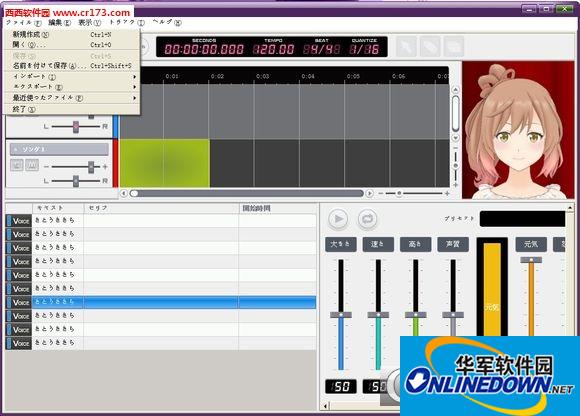Choose 名前を付けて保存 from the file menu

(x=72, y=66)
